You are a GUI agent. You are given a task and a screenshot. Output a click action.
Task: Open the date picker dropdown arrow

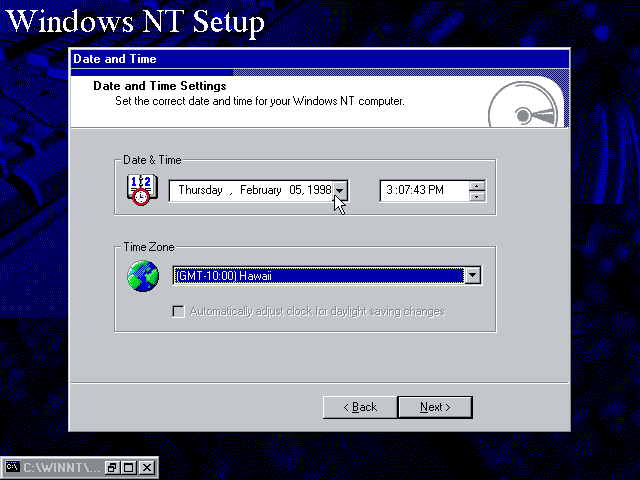pyautogui.click(x=340, y=190)
